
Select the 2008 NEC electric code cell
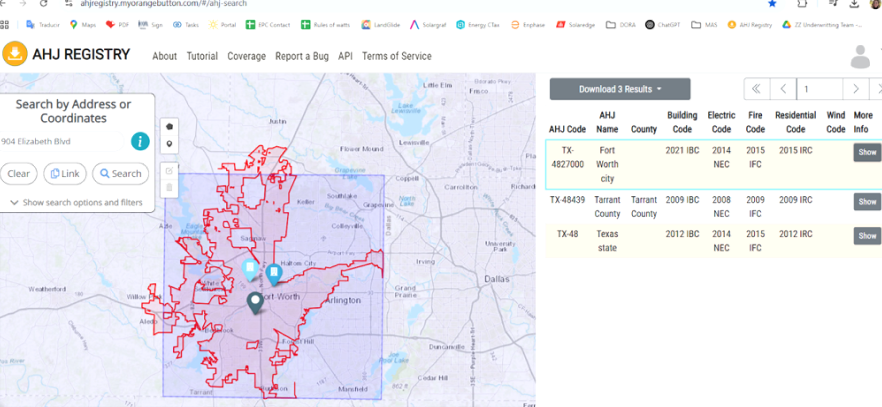point(721,206)
